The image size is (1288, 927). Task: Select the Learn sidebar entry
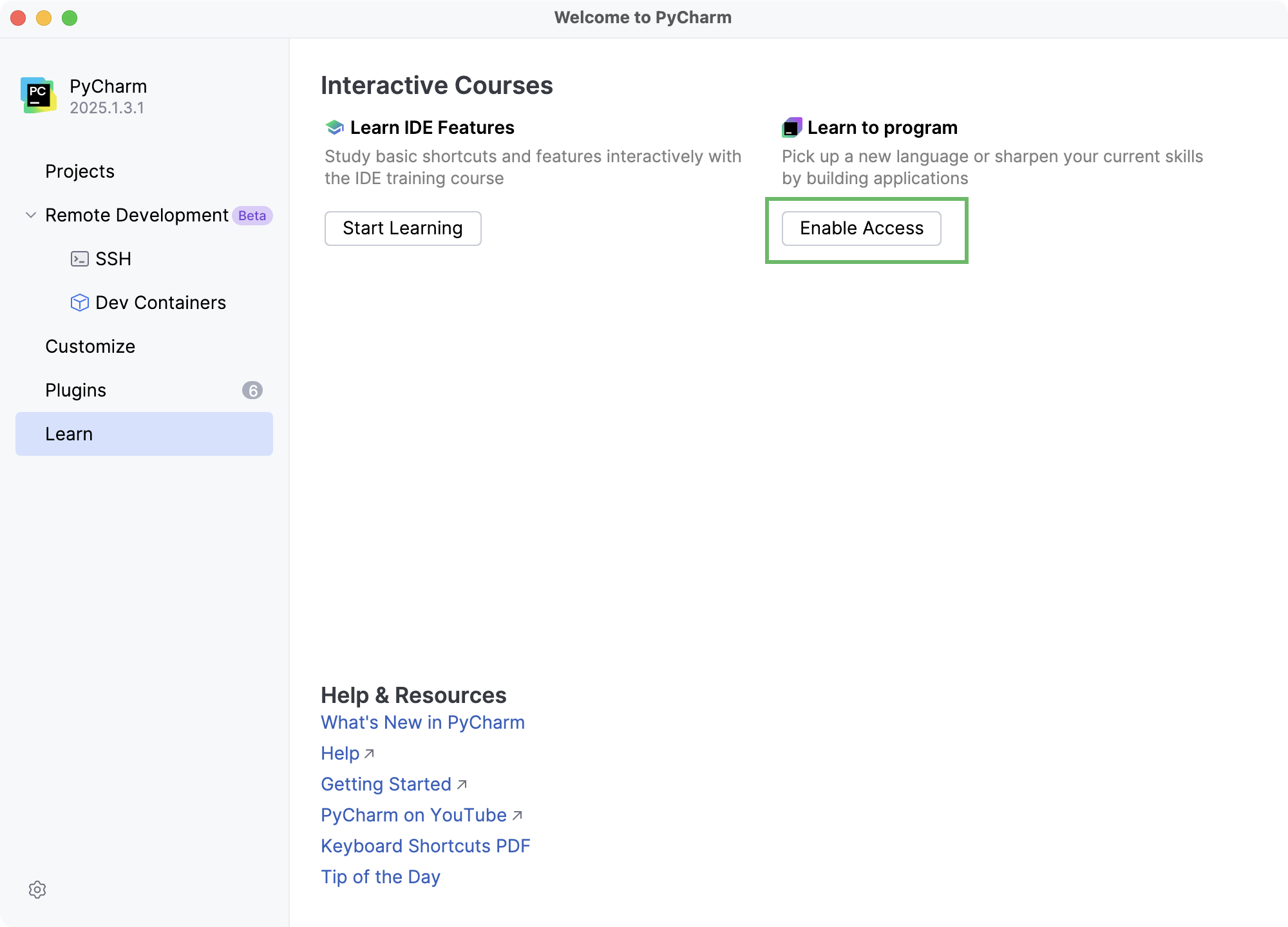point(69,434)
